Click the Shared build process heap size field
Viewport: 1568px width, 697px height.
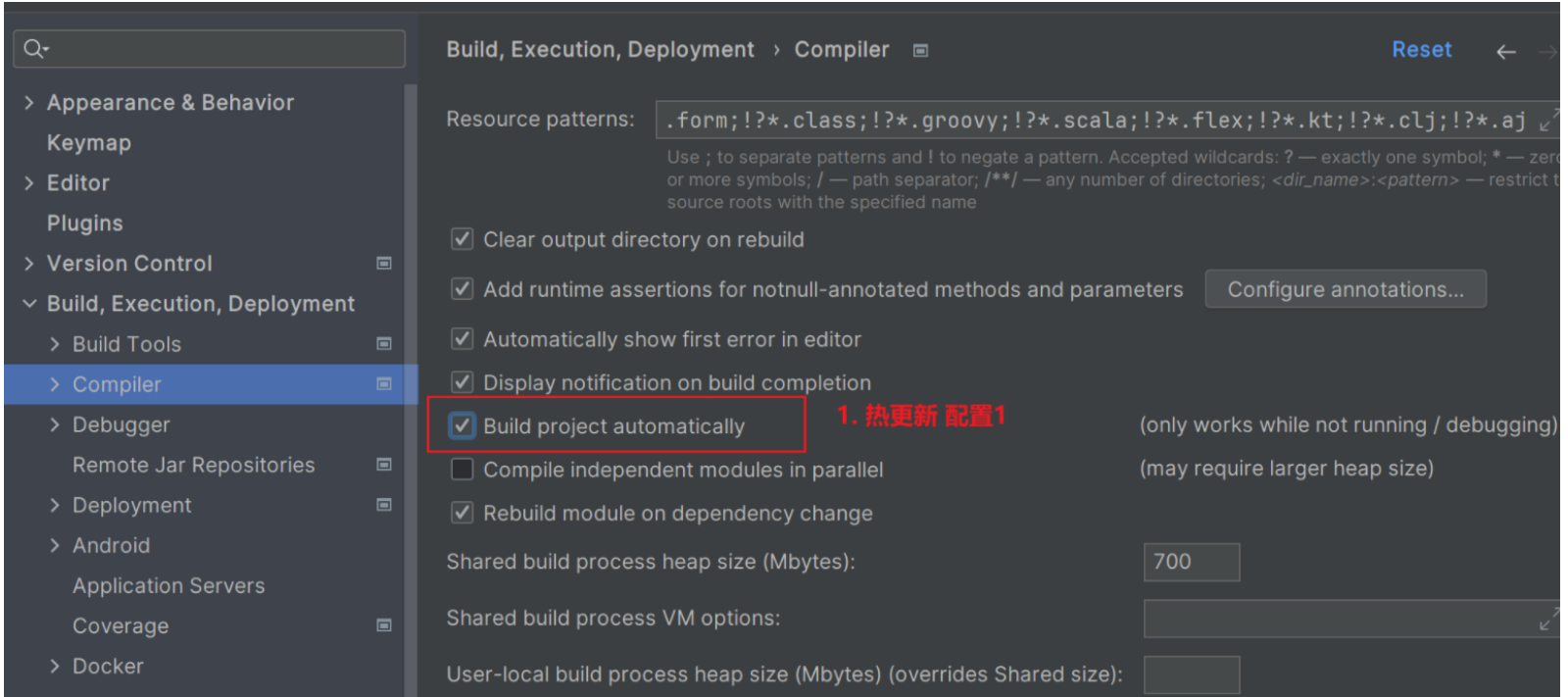click(1192, 562)
